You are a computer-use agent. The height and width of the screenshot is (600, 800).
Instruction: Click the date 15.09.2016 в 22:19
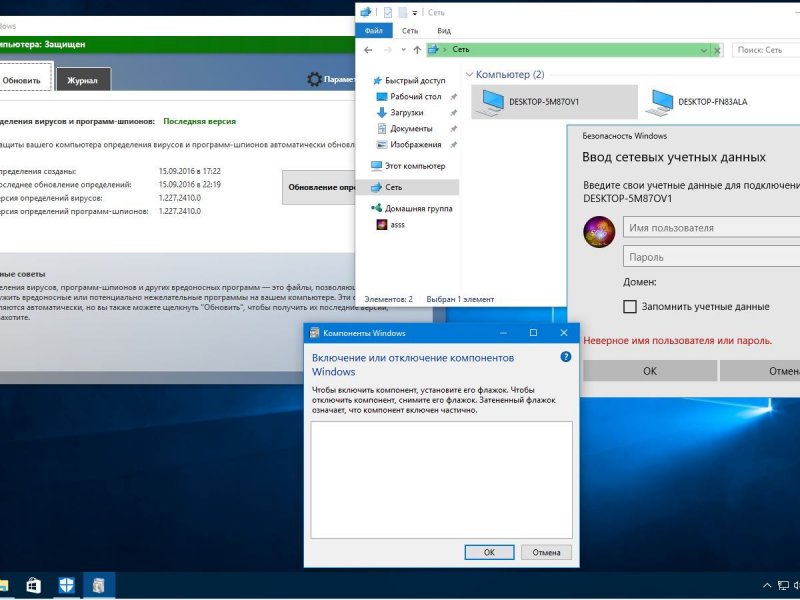[189, 184]
